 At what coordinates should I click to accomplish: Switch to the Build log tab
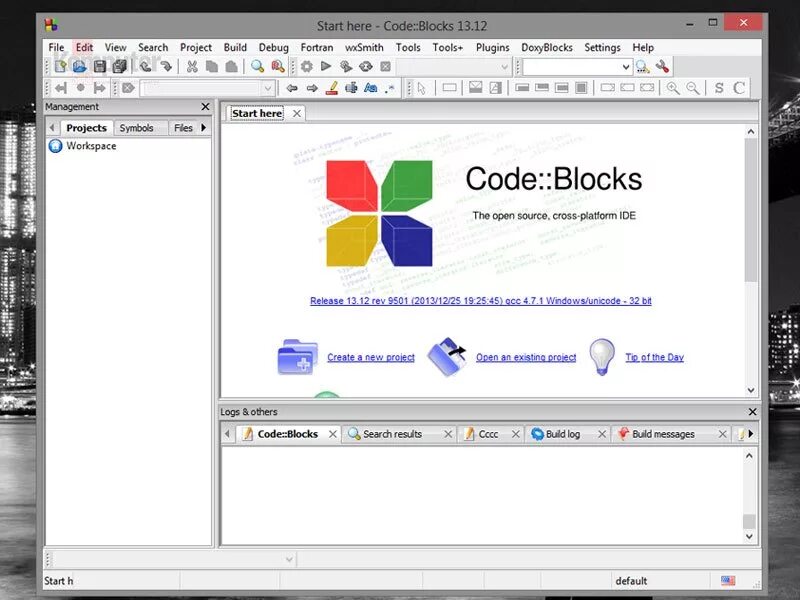(562, 434)
